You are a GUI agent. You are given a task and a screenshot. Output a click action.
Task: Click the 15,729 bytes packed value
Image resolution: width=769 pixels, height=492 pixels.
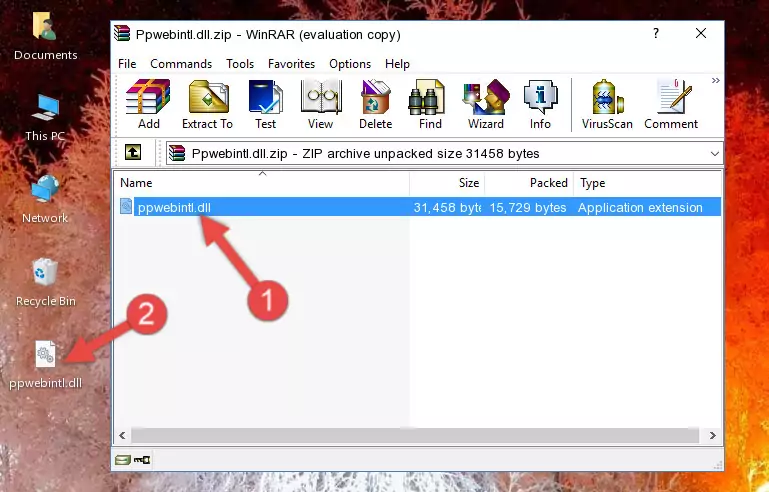click(x=528, y=207)
